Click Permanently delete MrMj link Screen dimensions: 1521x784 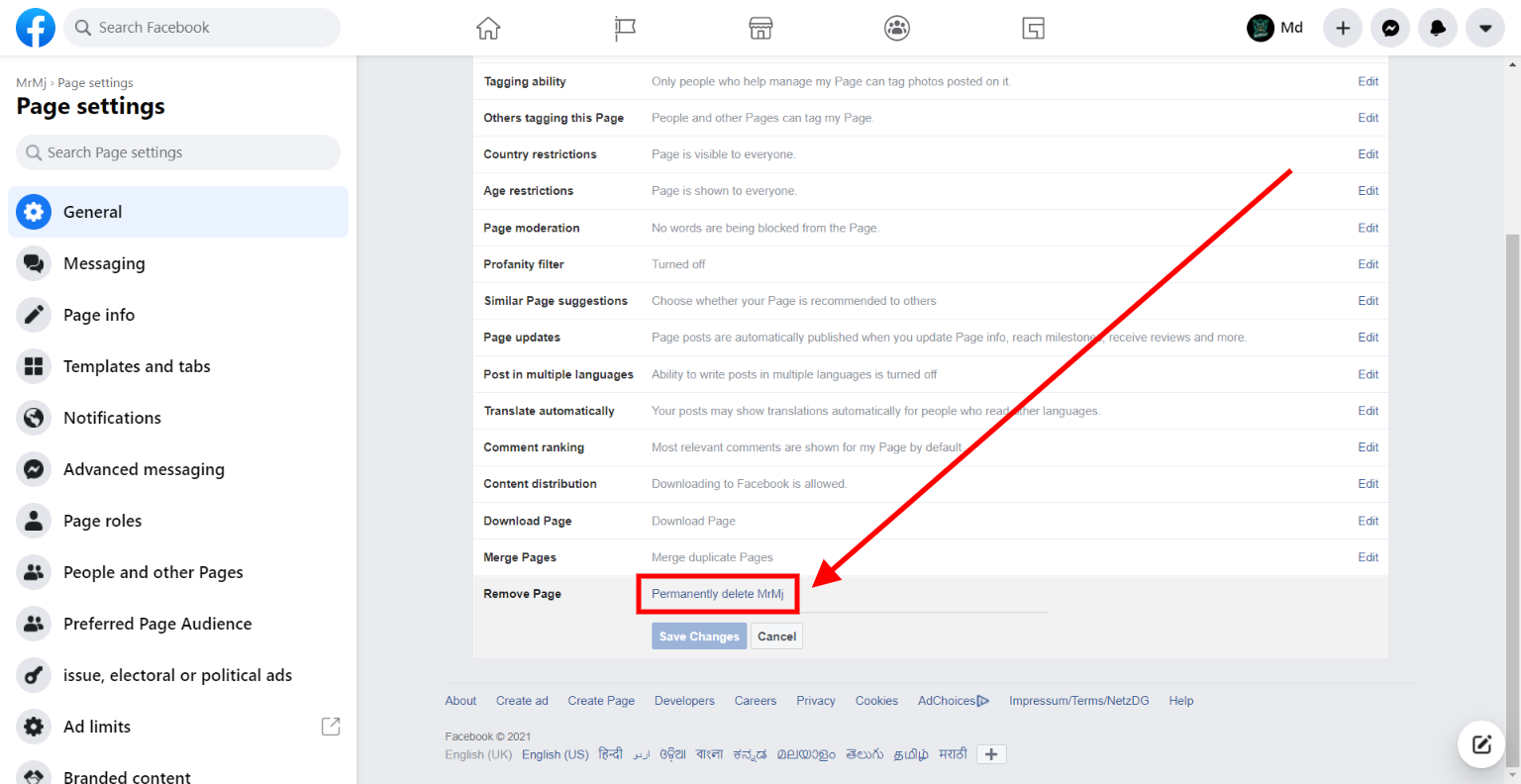718,594
